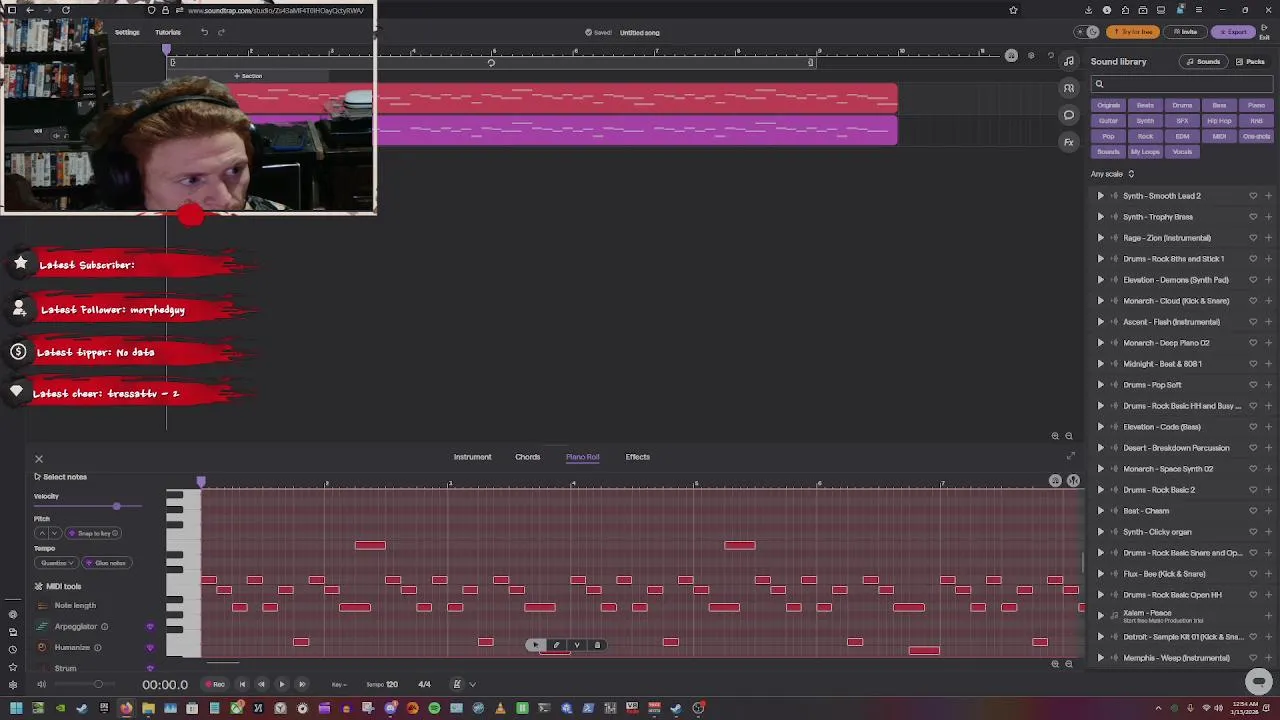Filter library by Drums tag

[1182, 105]
